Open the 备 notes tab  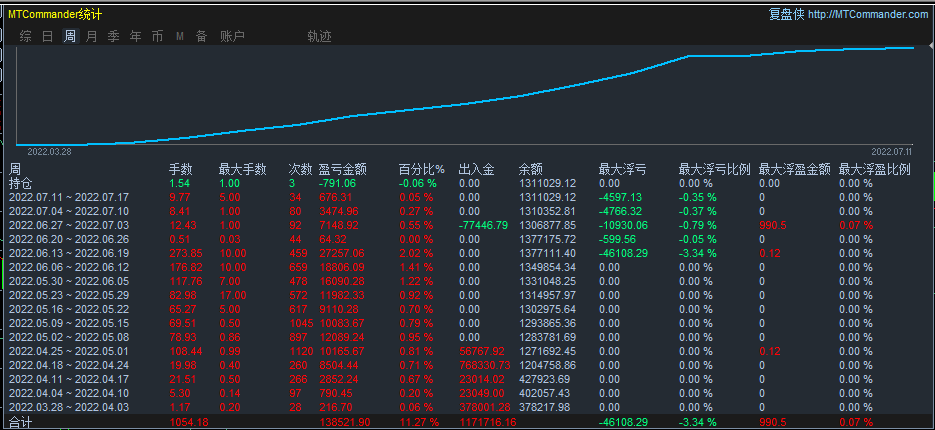coord(201,36)
